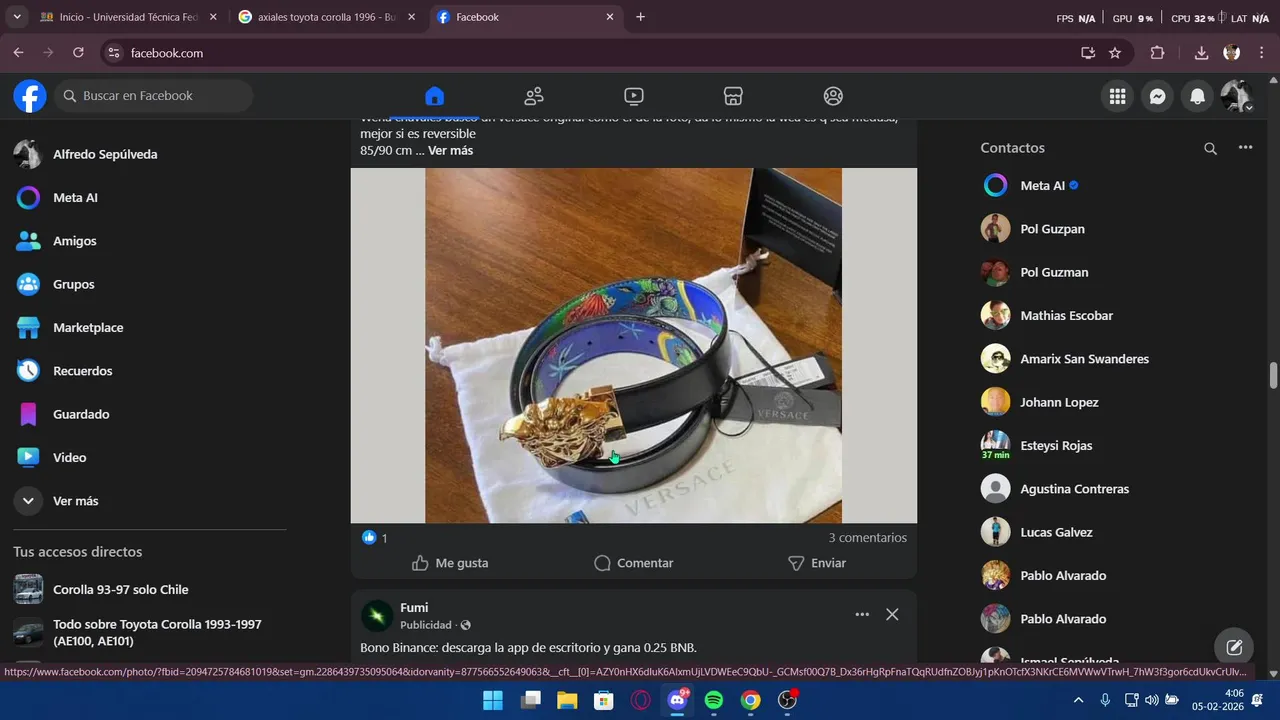Screen dimensions: 1280x720
Task: Hide the Fumi sponsored post
Action: [x=892, y=614]
